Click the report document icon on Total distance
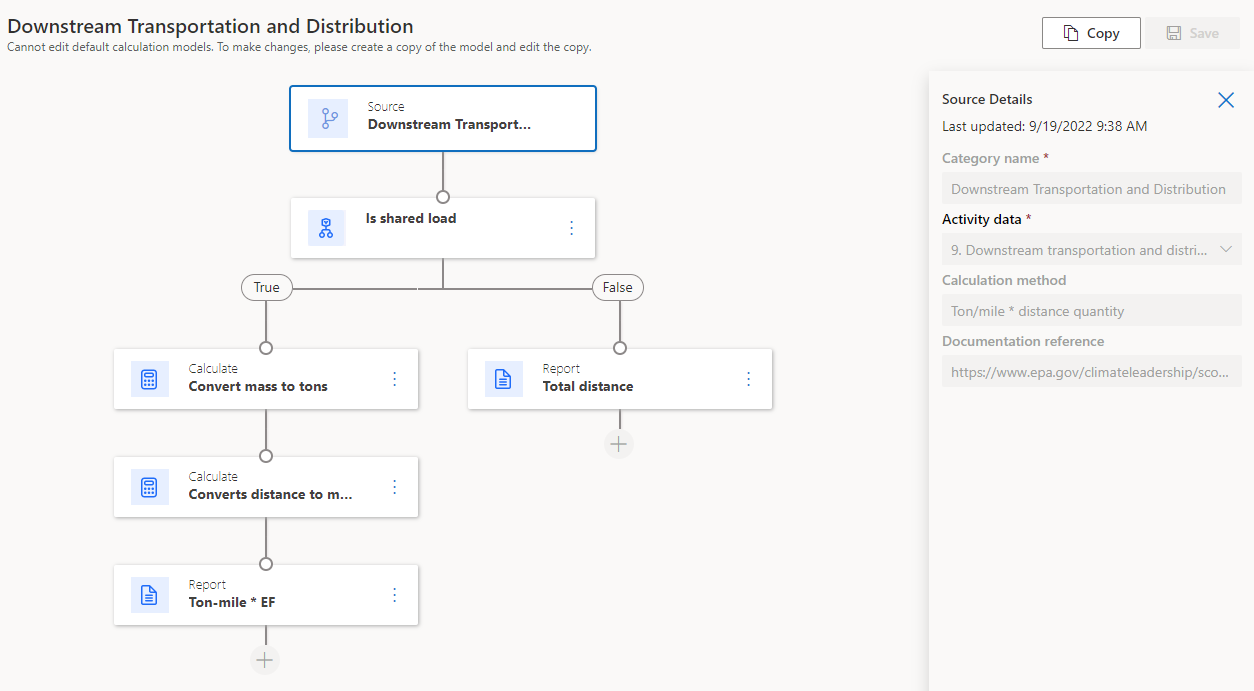This screenshot has width=1254, height=691. [x=503, y=379]
